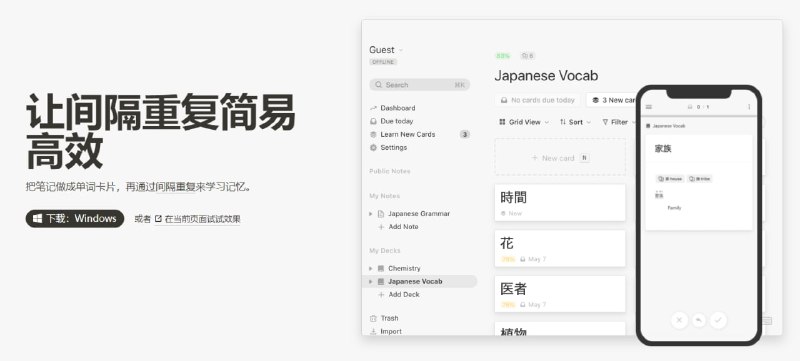Mark card correct with checkmark on phone
Viewport: 800px width, 361px height.
pos(718,320)
